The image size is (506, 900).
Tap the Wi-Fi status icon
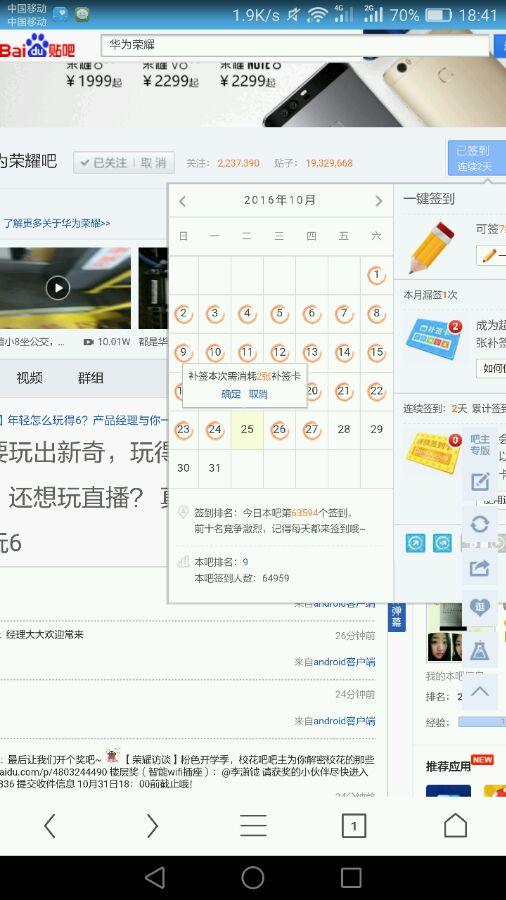coord(317,14)
